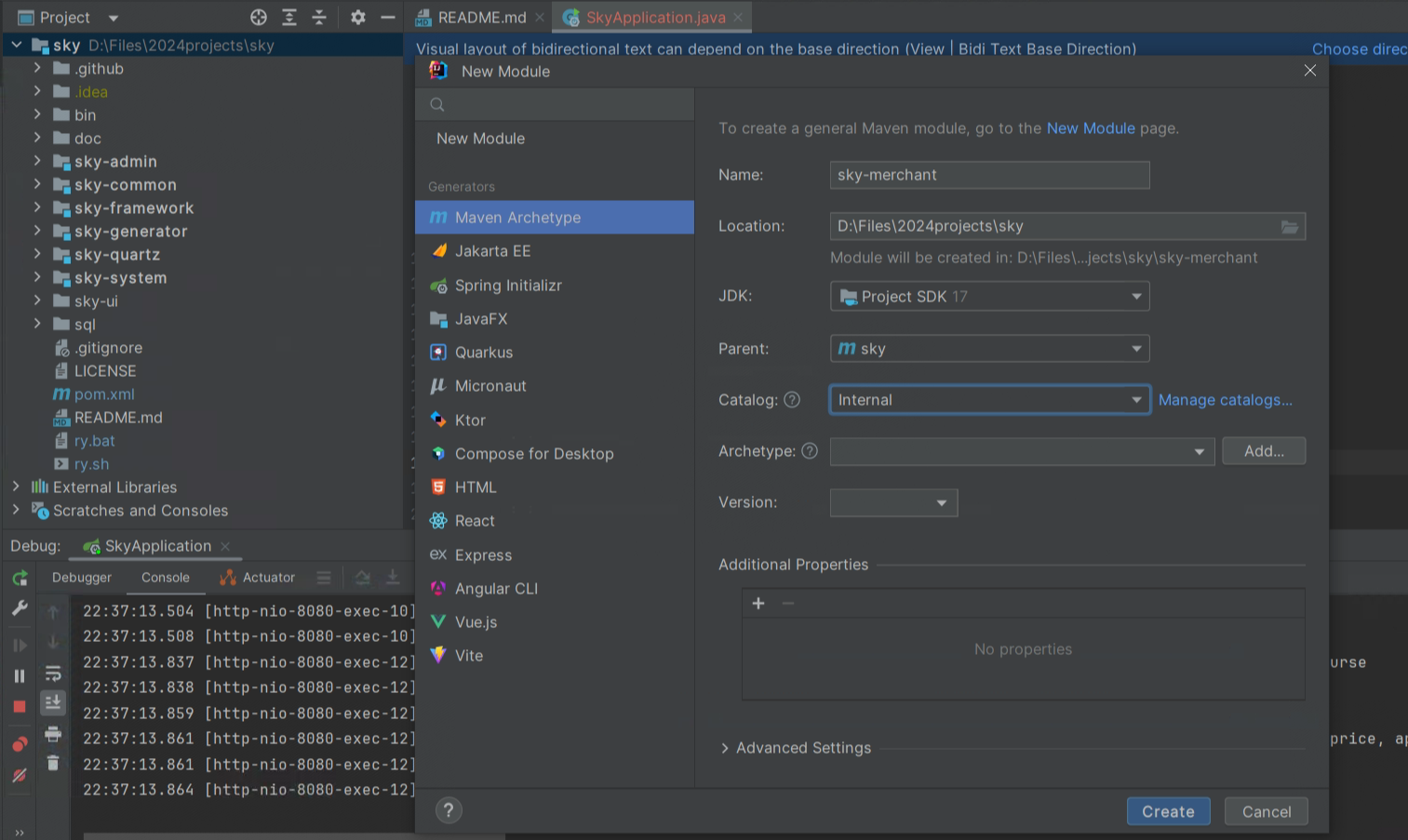This screenshot has height=840, width=1408.
Task: Open the Debugger tab
Action: tap(82, 578)
